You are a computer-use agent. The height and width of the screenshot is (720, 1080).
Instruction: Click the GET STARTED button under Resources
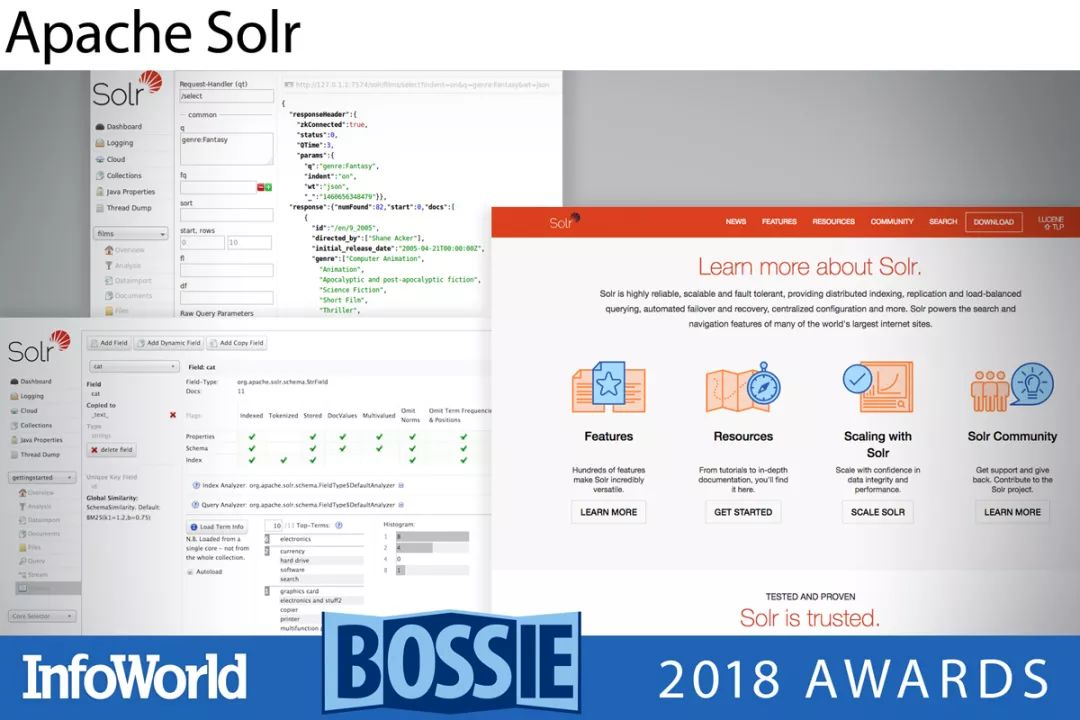pos(742,512)
